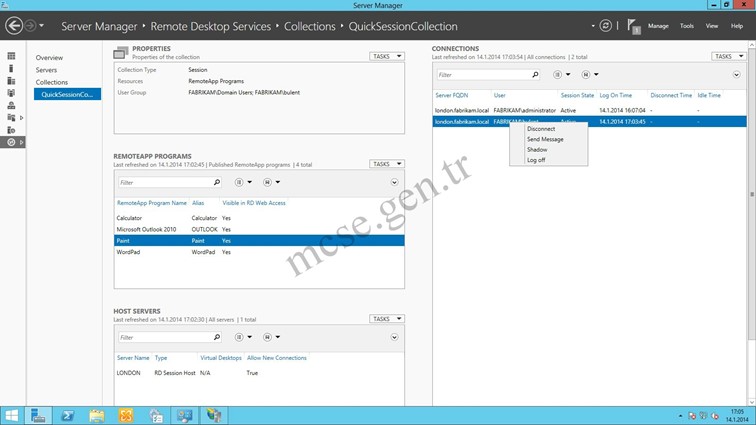Open Connections TASKS dropdown
The height and width of the screenshot is (425, 756).
tap(729, 56)
